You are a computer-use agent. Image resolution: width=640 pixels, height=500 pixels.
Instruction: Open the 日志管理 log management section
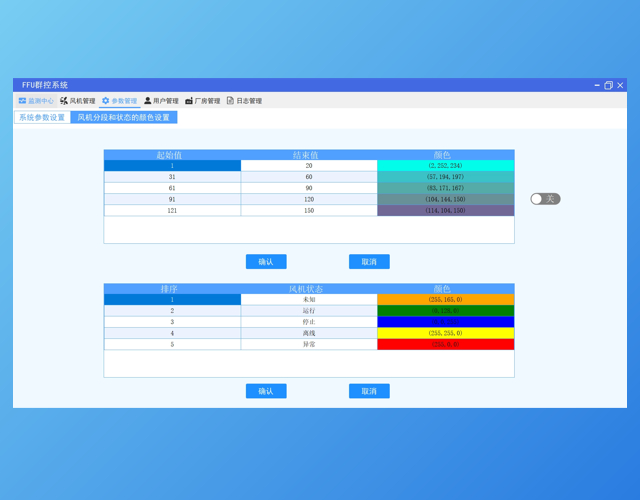(x=244, y=101)
